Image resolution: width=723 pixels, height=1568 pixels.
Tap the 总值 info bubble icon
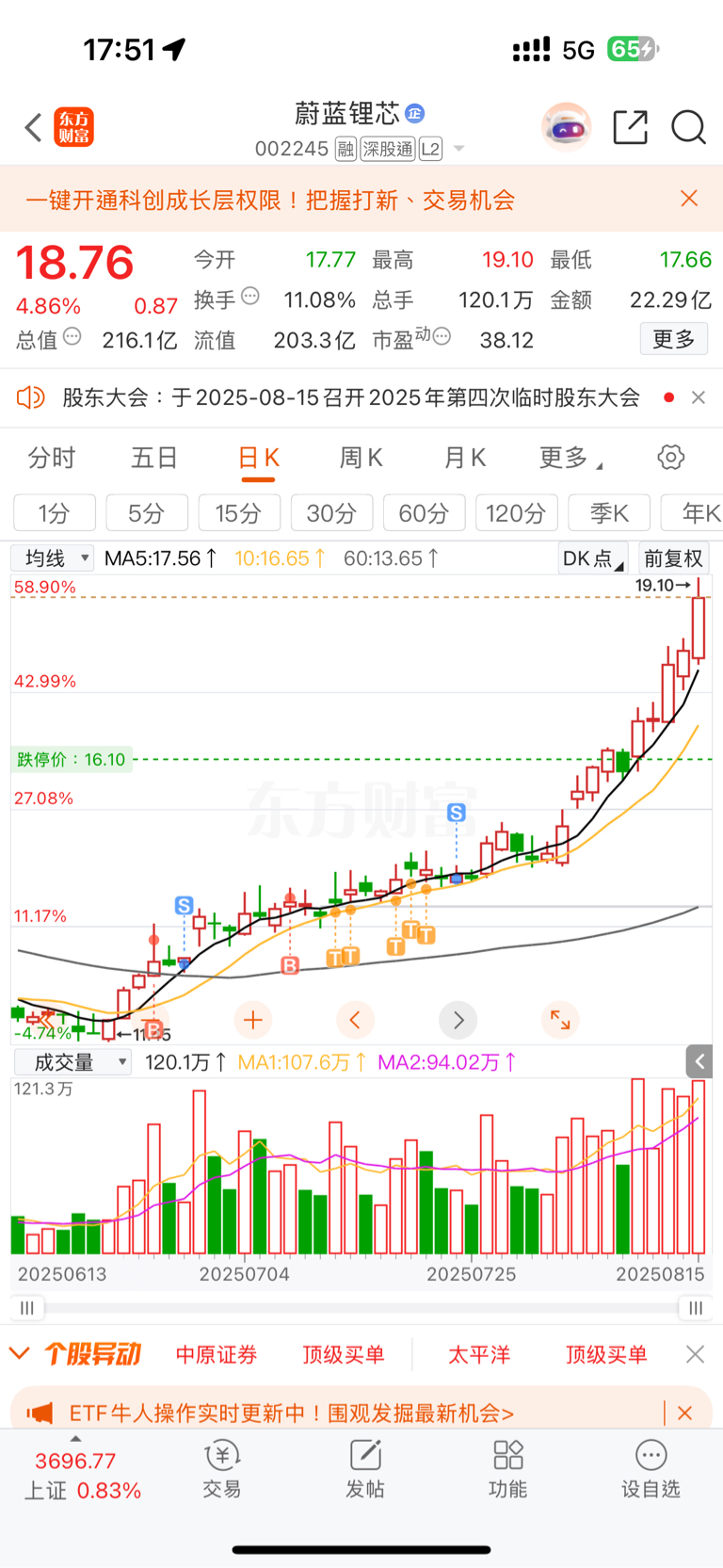click(72, 336)
